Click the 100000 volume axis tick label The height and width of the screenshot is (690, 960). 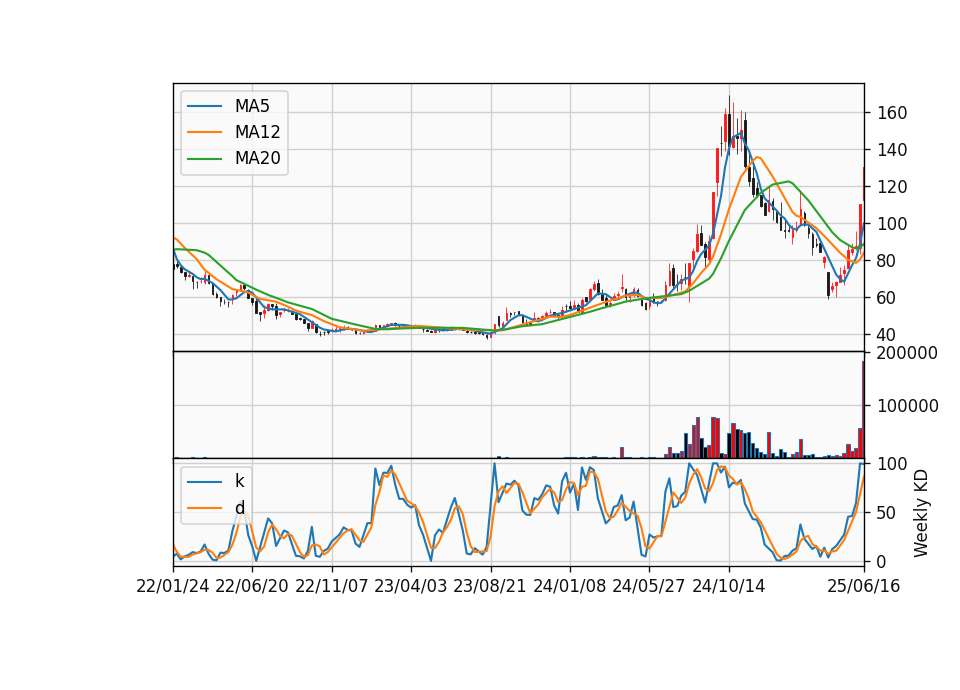[907, 406]
